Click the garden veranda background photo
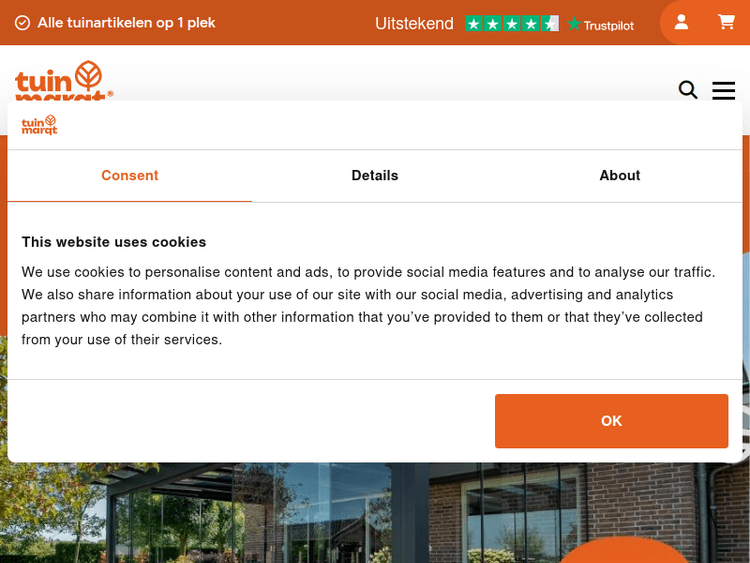This screenshot has width=750, height=563. 300,515
